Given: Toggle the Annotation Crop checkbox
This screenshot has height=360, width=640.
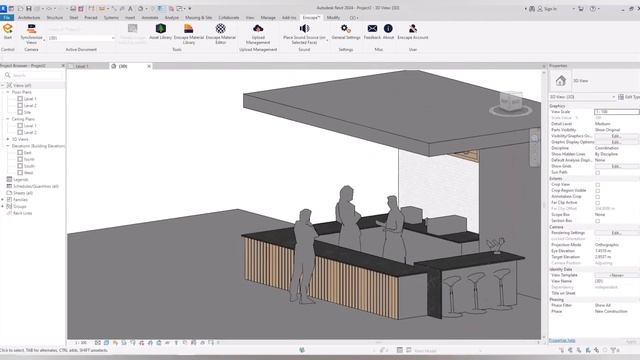Looking at the screenshot, I should pyautogui.click(x=598, y=197).
